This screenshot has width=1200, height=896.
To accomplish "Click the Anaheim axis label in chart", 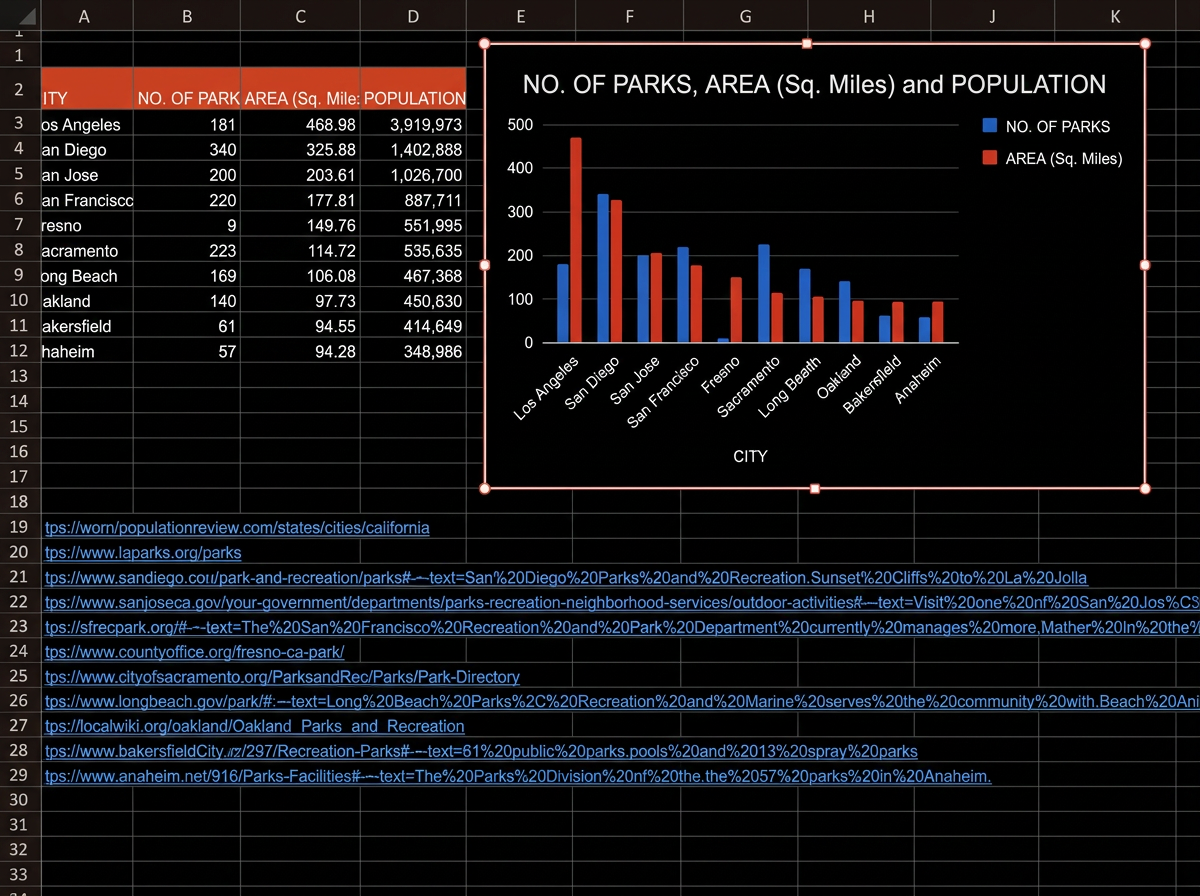I will tap(918, 380).
